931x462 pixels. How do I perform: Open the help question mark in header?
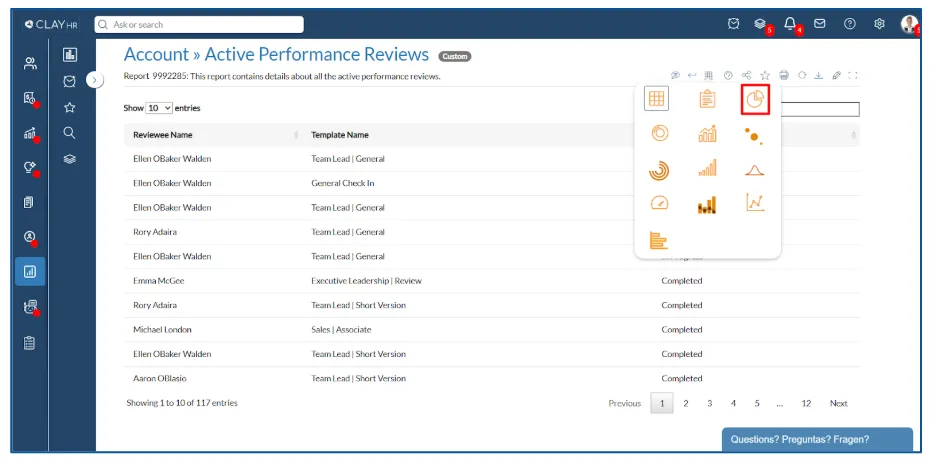click(850, 24)
